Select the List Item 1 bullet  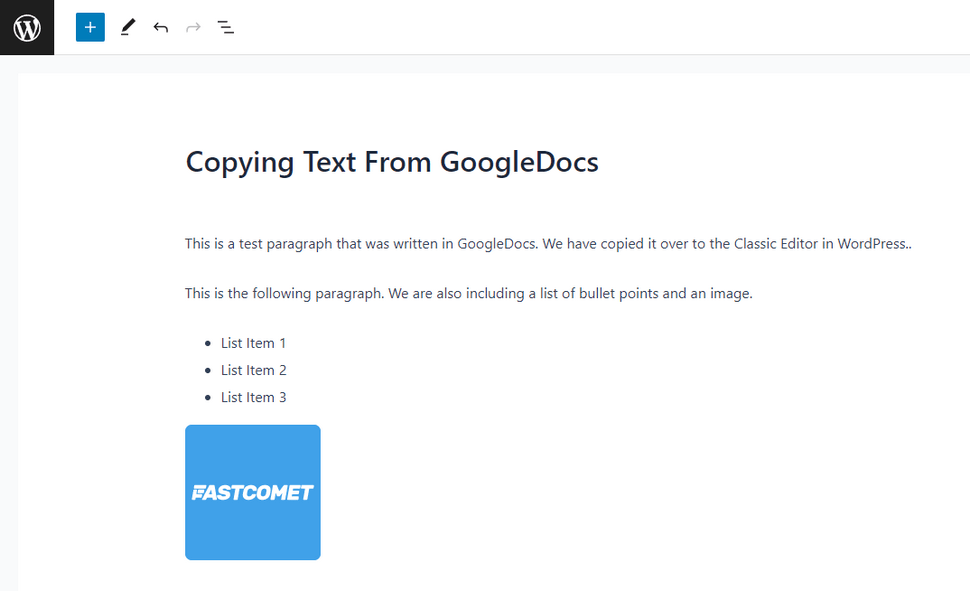pyautogui.click(x=253, y=343)
